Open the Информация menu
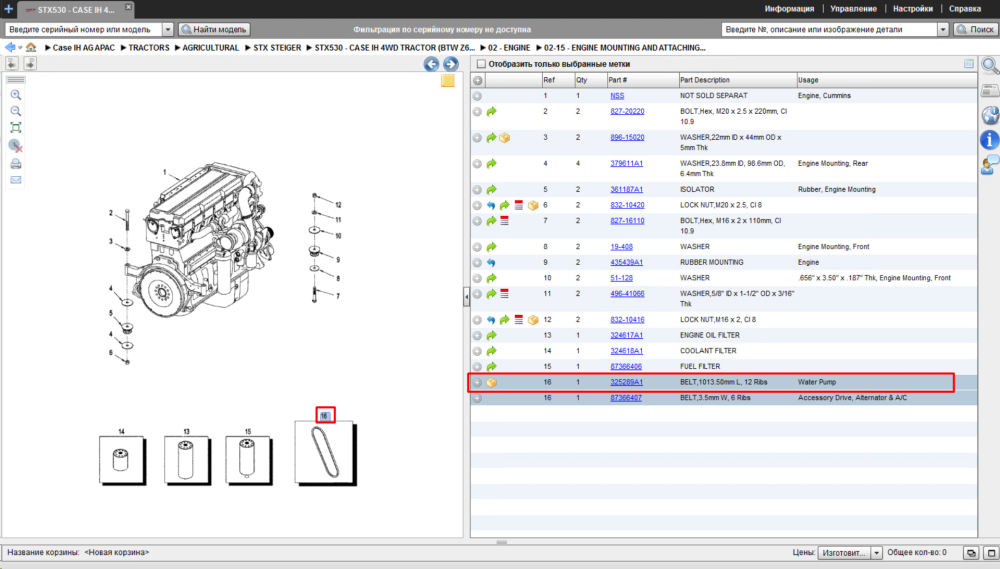Screen dimensions: 1000x569 click(x=789, y=9)
